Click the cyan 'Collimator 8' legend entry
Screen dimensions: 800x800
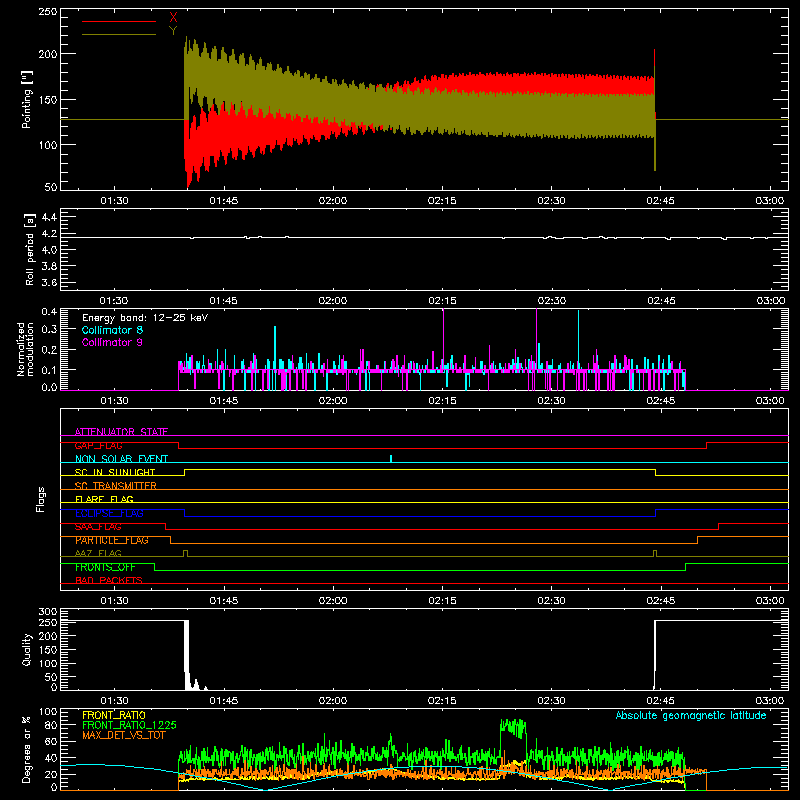(112, 330)
